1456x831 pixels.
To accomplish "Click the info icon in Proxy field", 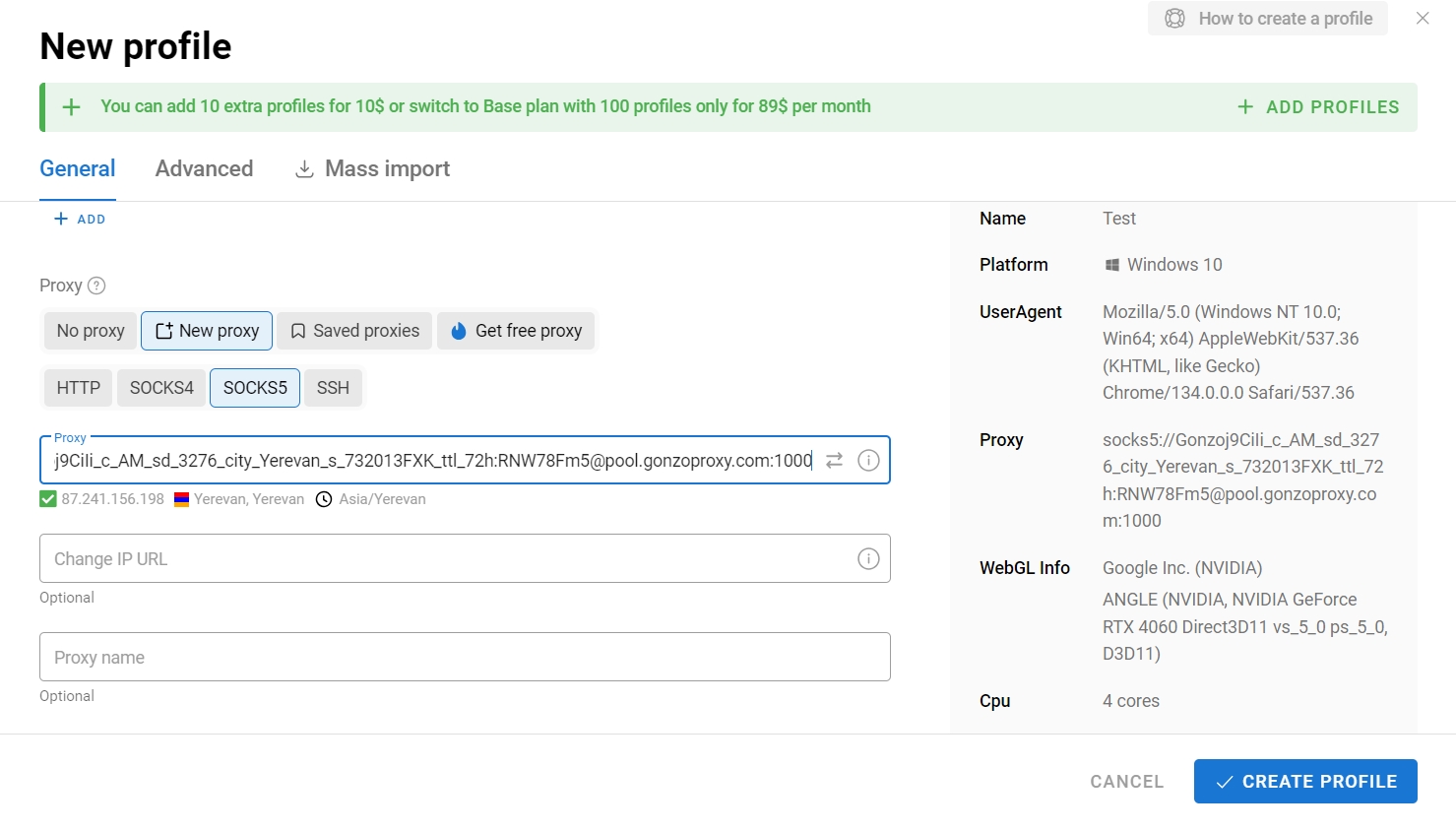I will coord(868,461).
